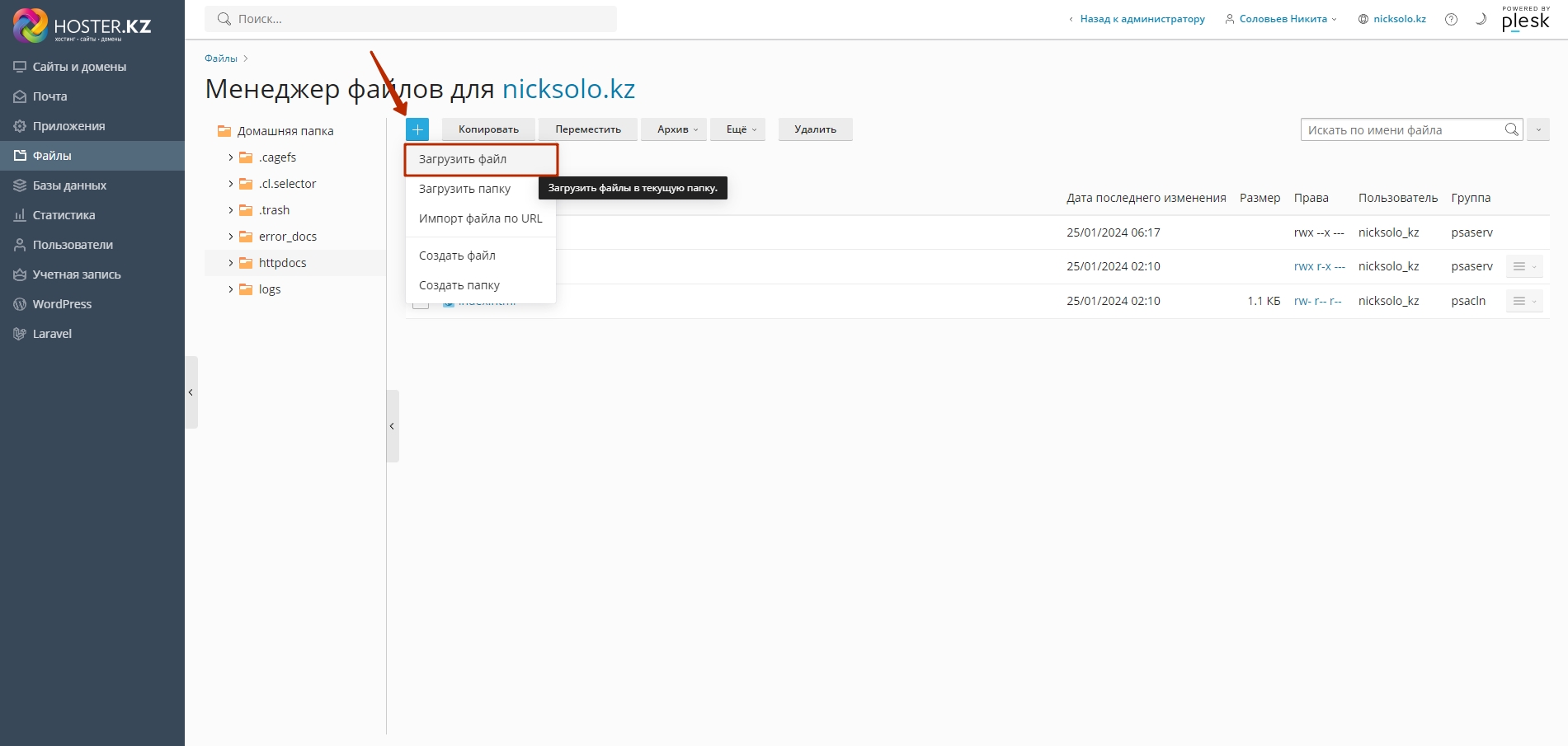Click the .cagefs folder icon
Image resolution: width=1568 pixels, height=746 pixels.
246,157
